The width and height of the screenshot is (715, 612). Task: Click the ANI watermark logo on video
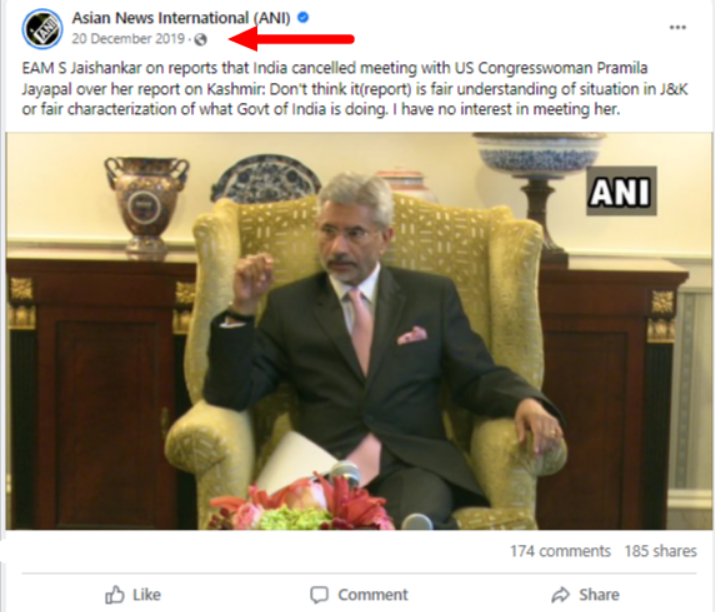(621, 191)
